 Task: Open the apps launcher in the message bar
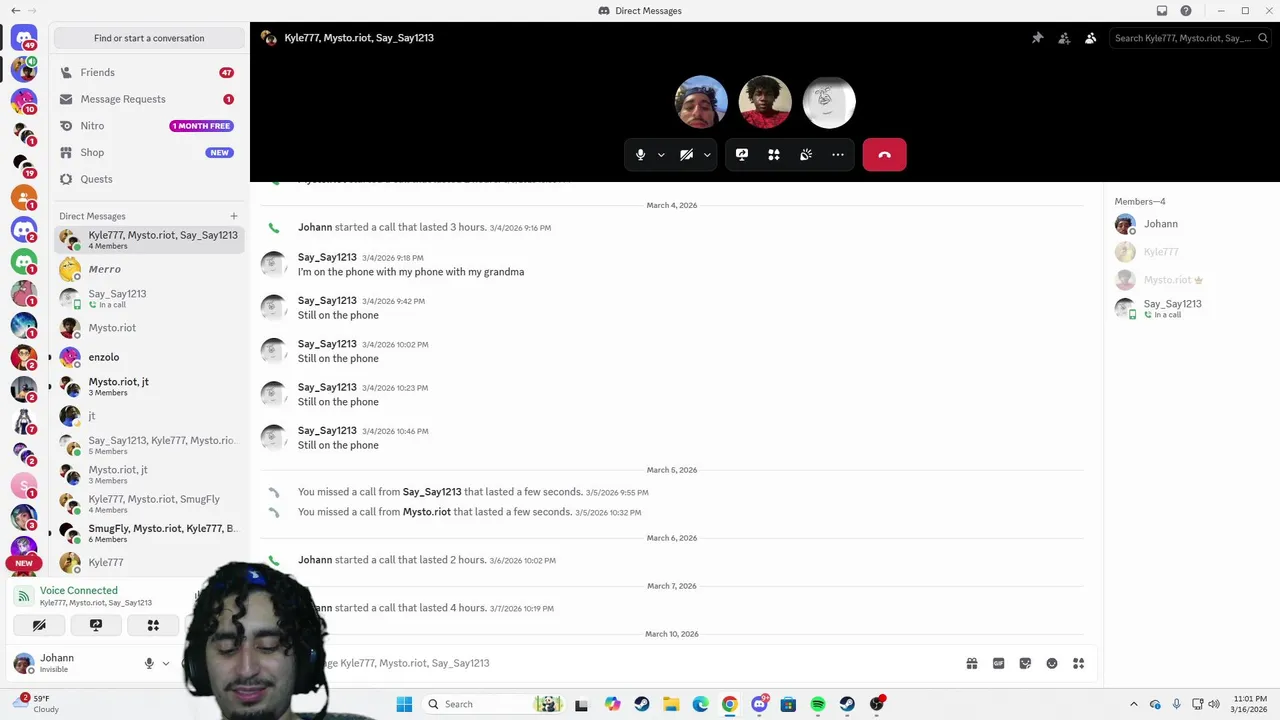pyautogui.click(x=1078, y=663)
